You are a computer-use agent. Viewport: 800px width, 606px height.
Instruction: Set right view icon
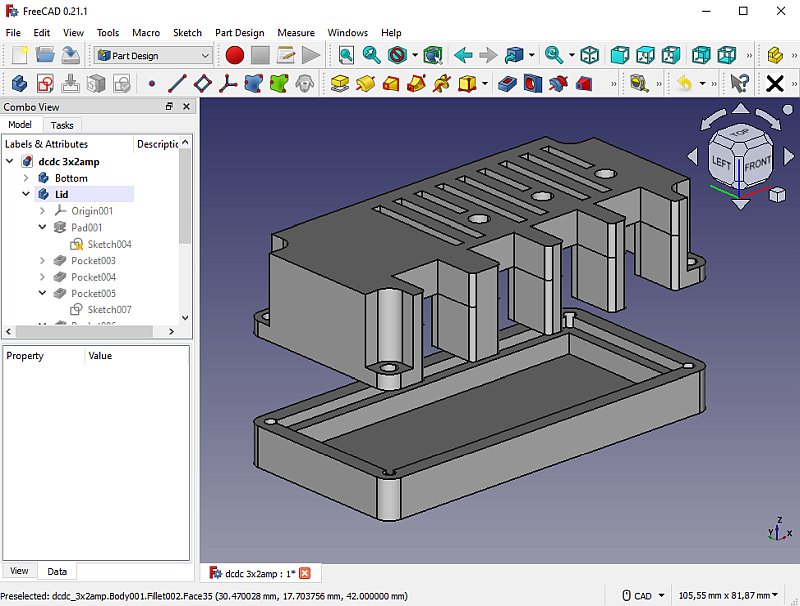coord(671,55)
